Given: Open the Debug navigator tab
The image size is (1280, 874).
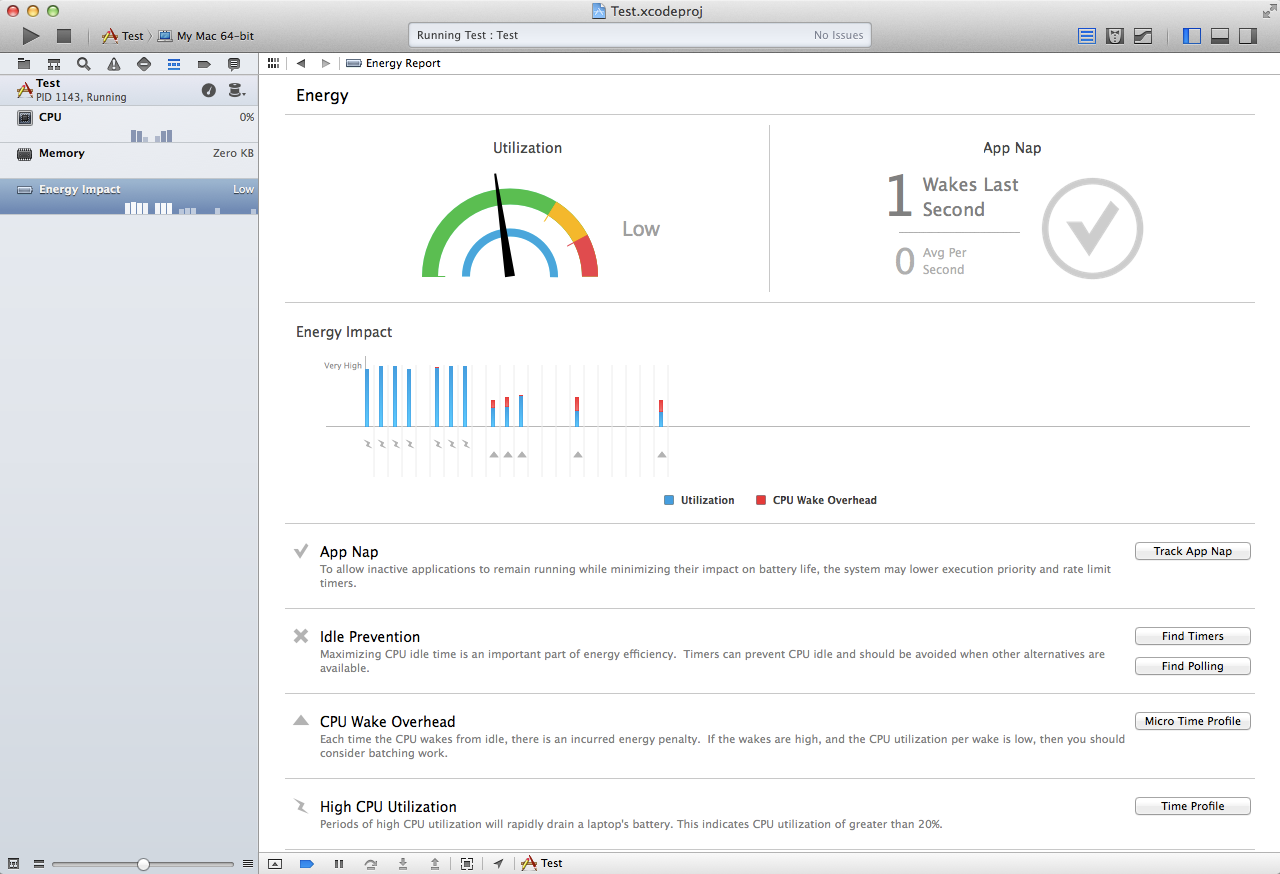Looking at the screenshot, I should 174,64.
